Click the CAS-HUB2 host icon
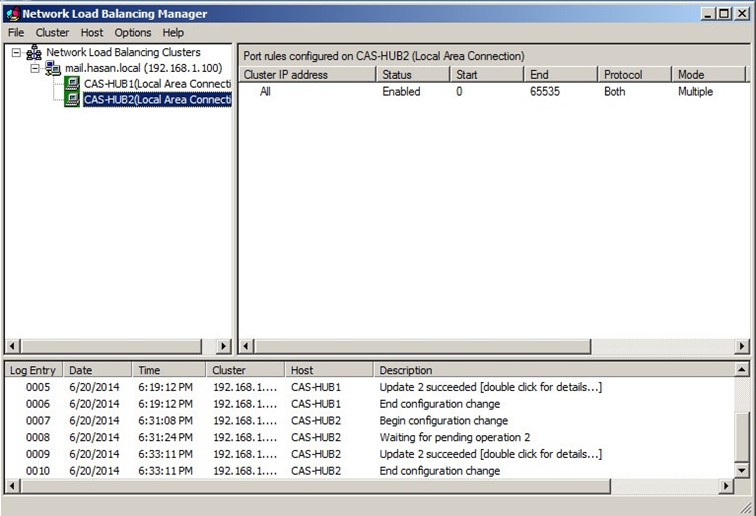The height and width of the screenshot is (516, 756). point(72,100)
